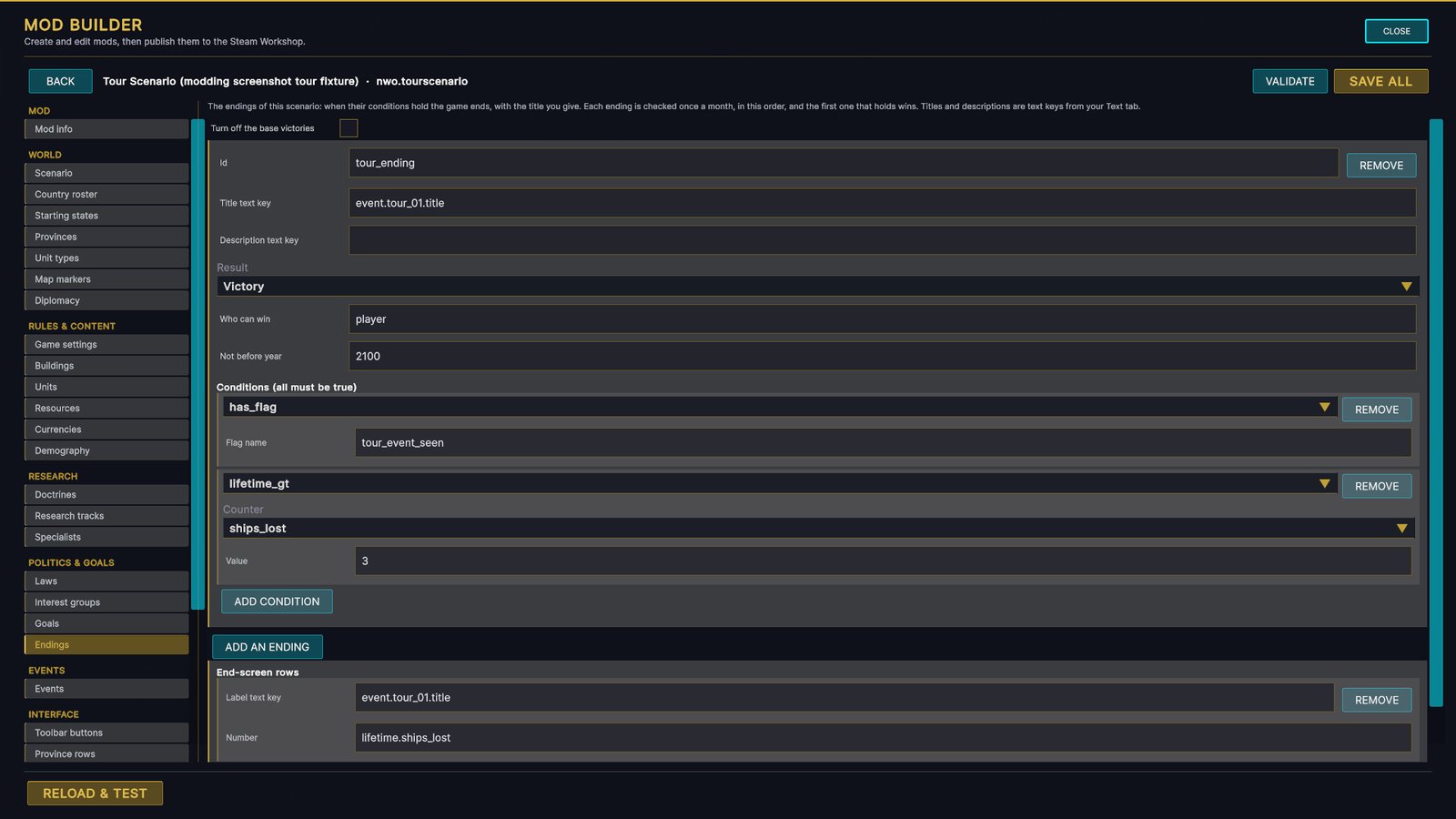This screenshot has width=1456, height=819.
Task: Select Interest groups in sidebar
Action: [106, 602]
